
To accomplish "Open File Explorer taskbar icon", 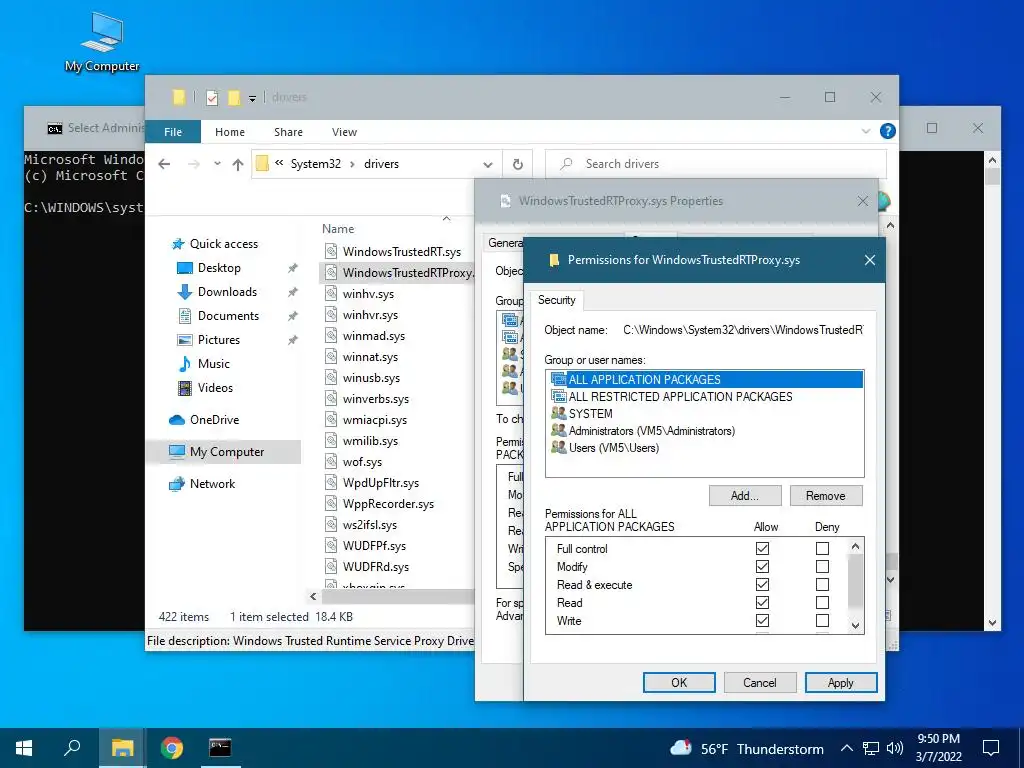I will (123, 748).
